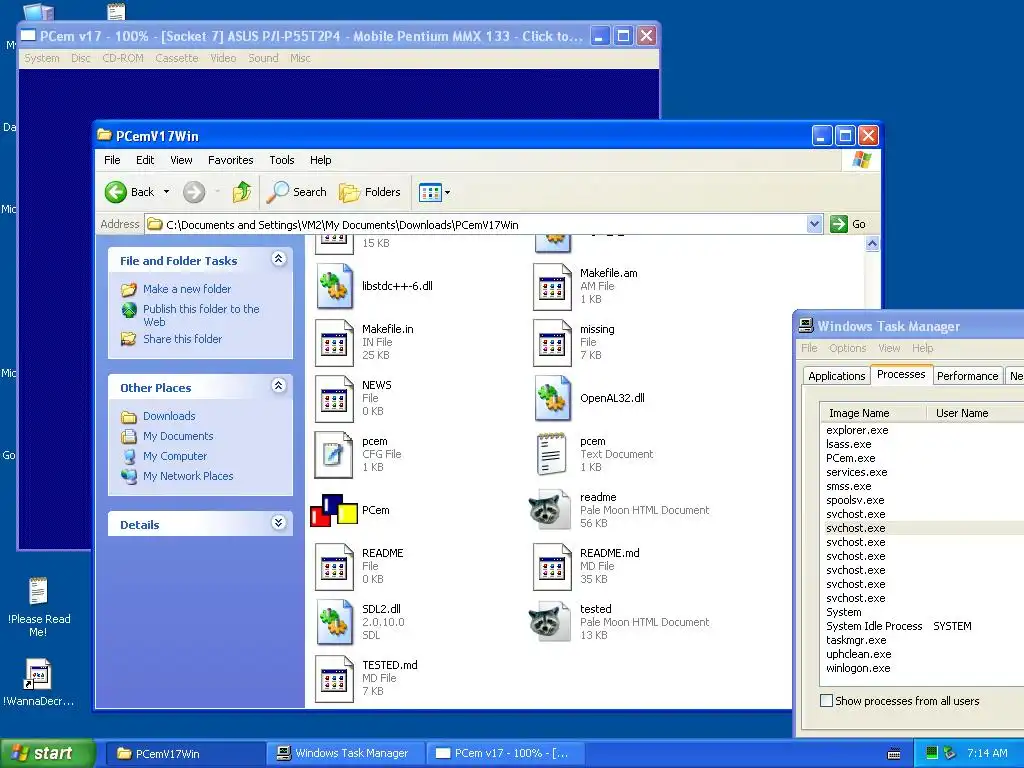
Task: Open the Back history dropdown arrow
Action: 167,192
